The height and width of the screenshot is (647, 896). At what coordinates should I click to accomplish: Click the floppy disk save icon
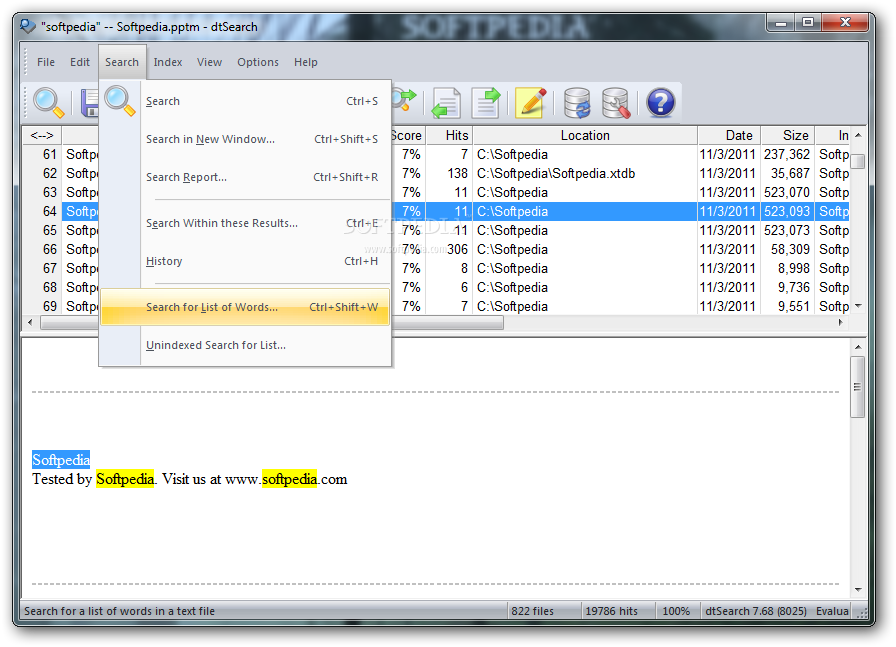click(x=90, y=103)
